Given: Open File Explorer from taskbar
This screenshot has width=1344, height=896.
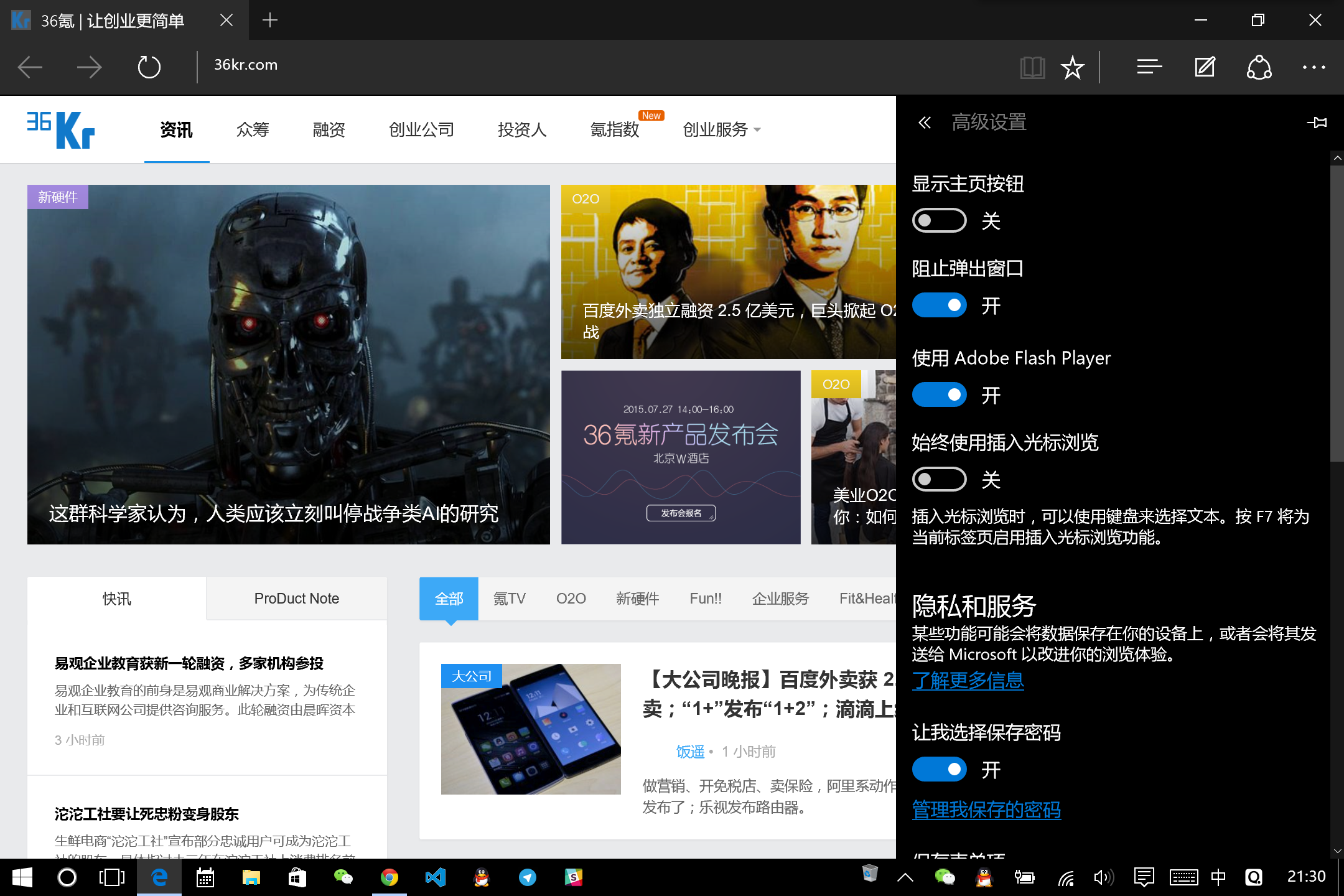Looking at the screenshot, I should [251, 877].
